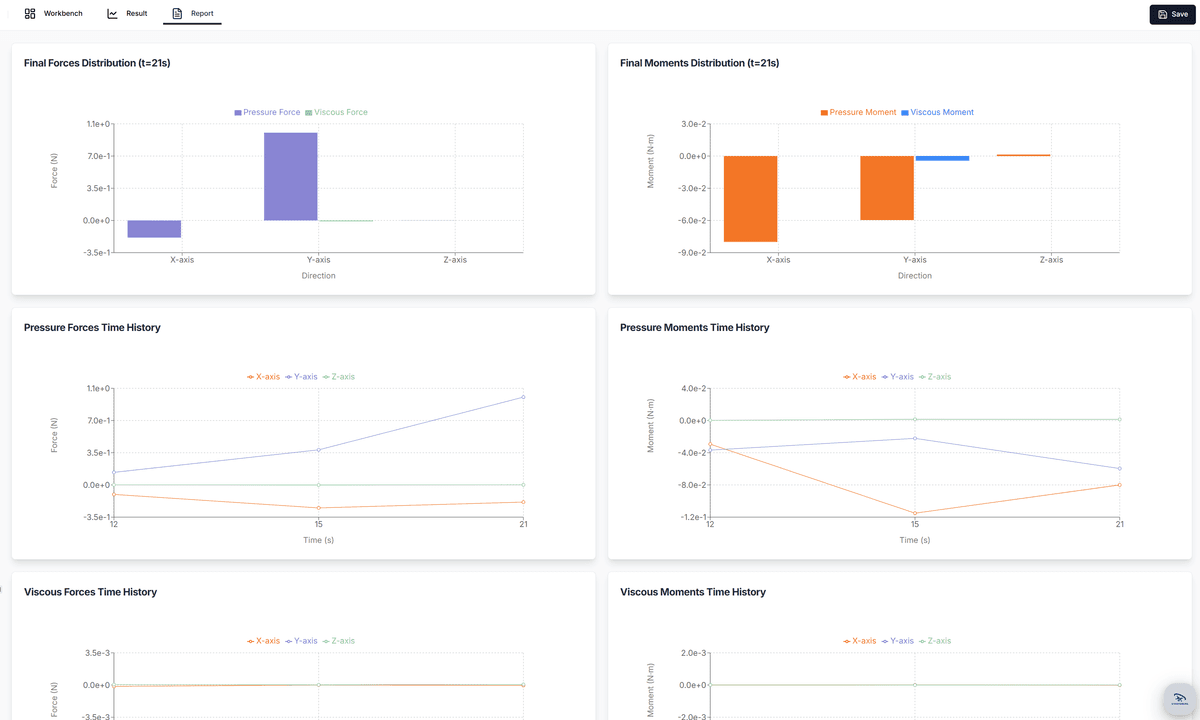Toggle Z-axis legend in Viscous Moments Time History

[x=934, y=641]
